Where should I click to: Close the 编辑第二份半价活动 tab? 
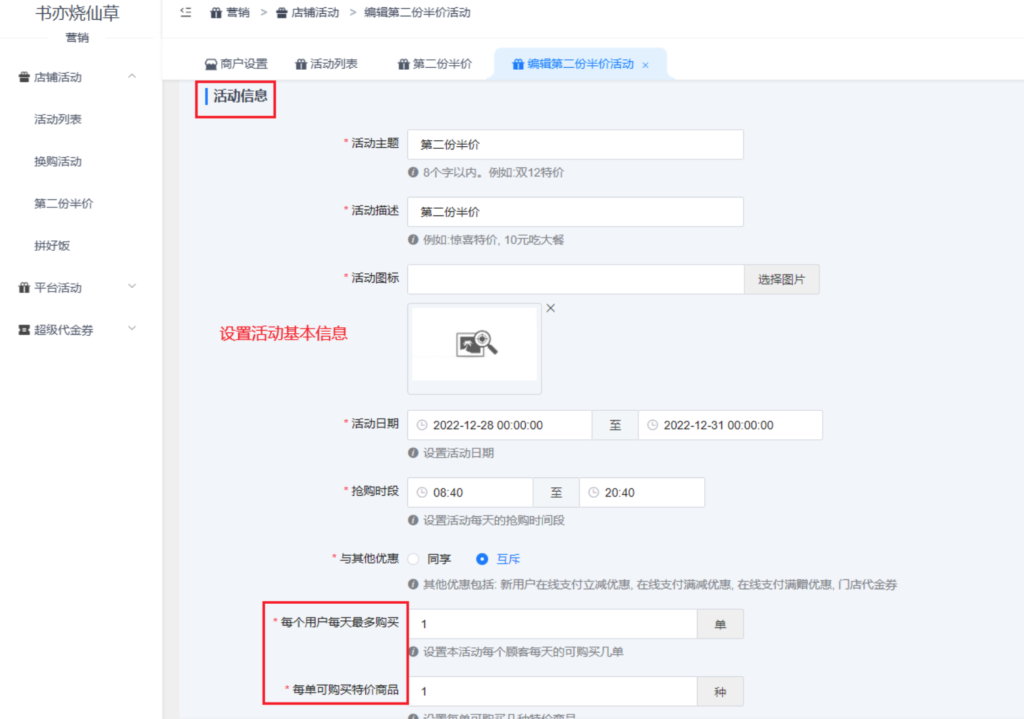645,65
